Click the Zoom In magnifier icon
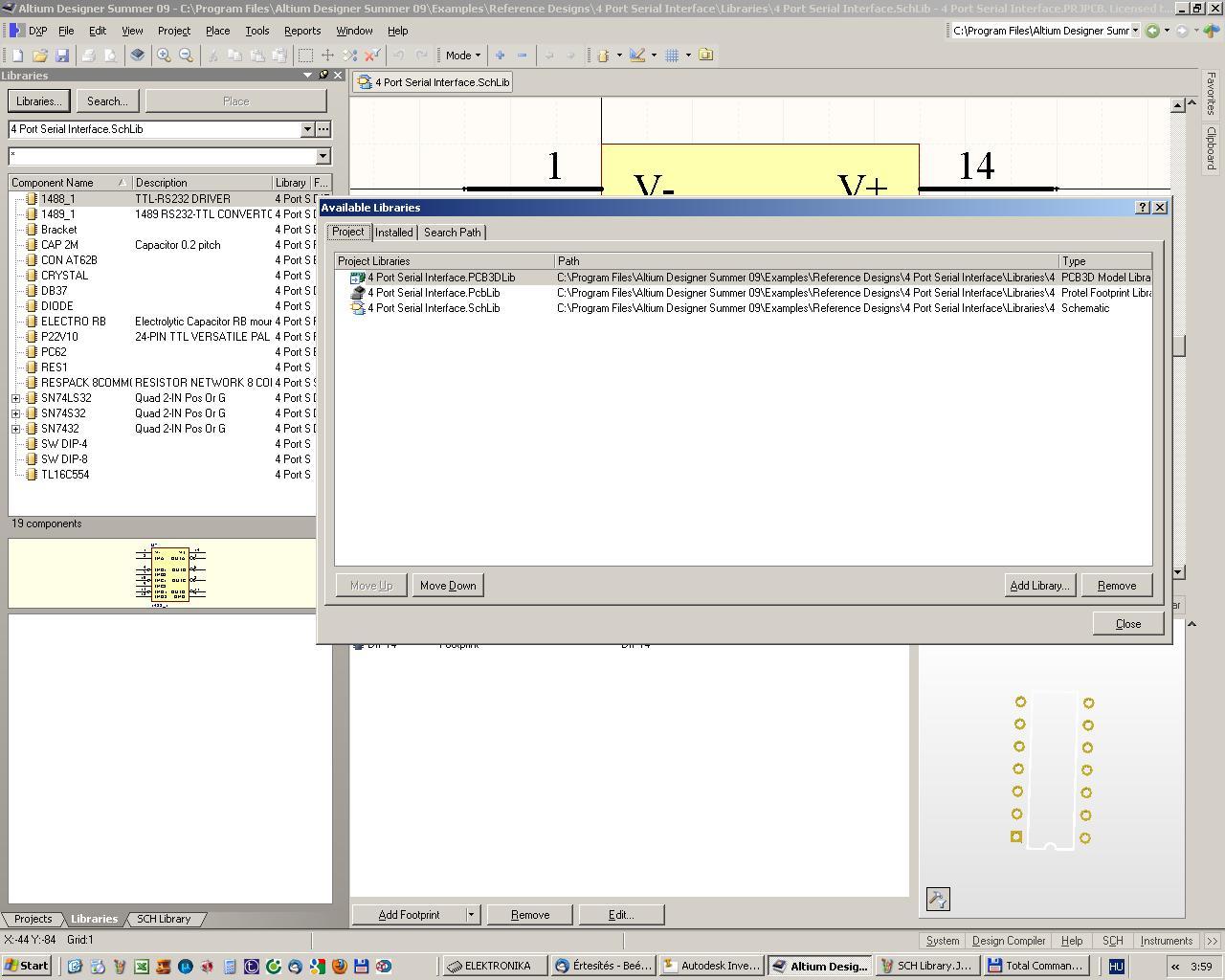The image size is (1225, 980). pyautogui.click(x=164, y=56)
